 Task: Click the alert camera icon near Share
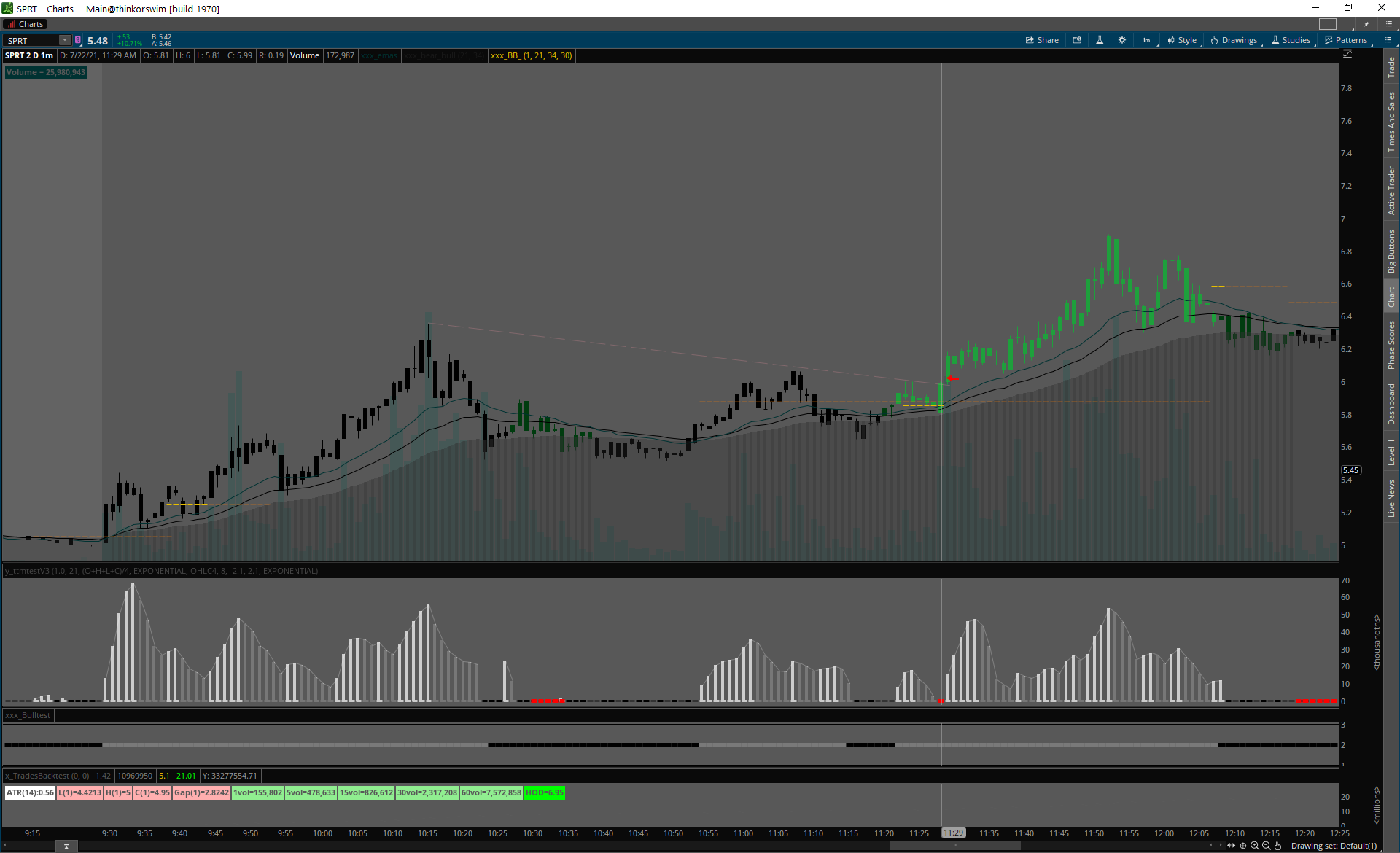pos(1077,40)
